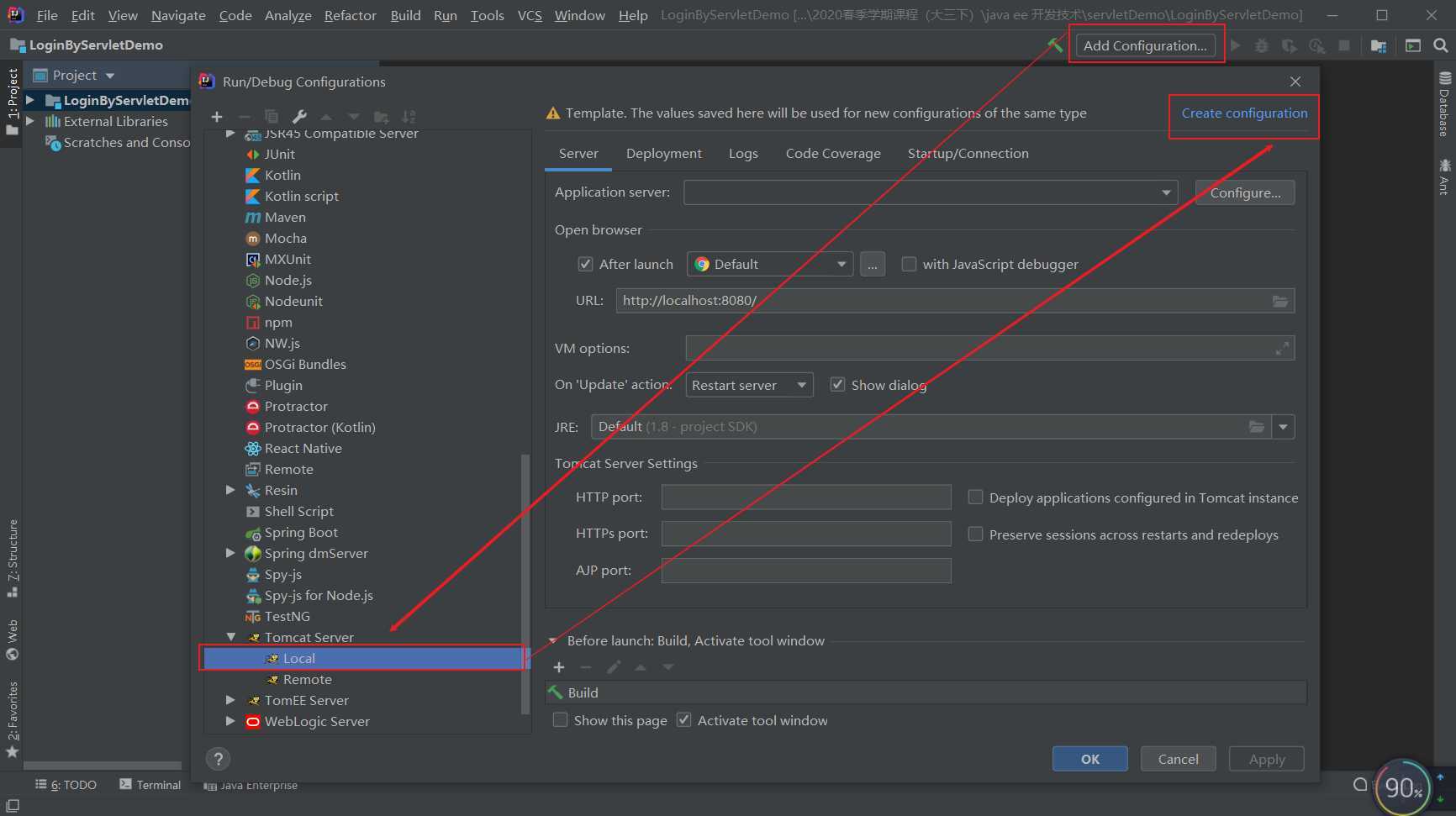Click the Search Everywhere magnifier icon
Viewport: 1456px width, 816px height.
[1440, 45]
